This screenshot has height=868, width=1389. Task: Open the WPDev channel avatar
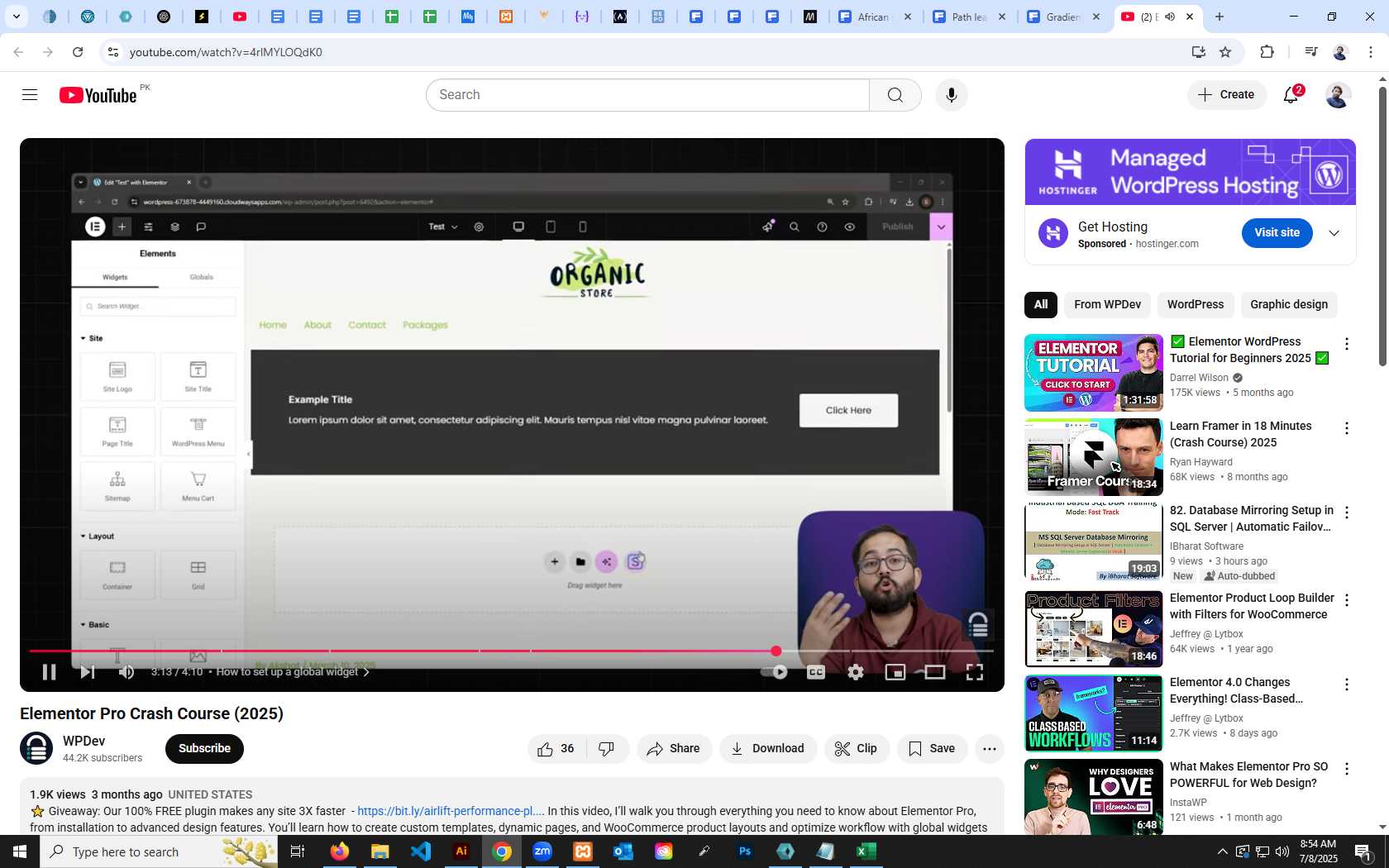(36, 749)
